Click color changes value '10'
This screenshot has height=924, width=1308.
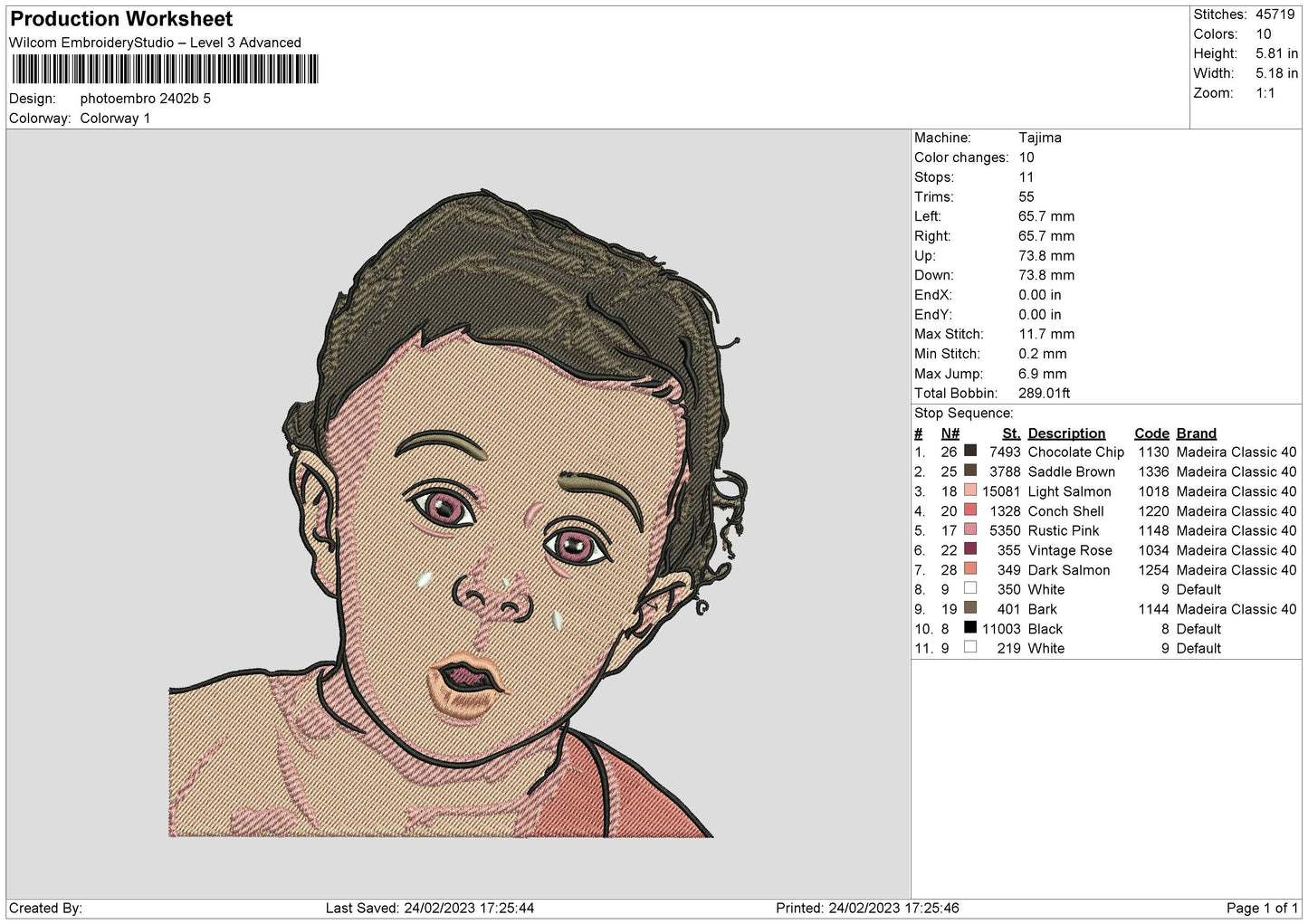point(1026,157)
